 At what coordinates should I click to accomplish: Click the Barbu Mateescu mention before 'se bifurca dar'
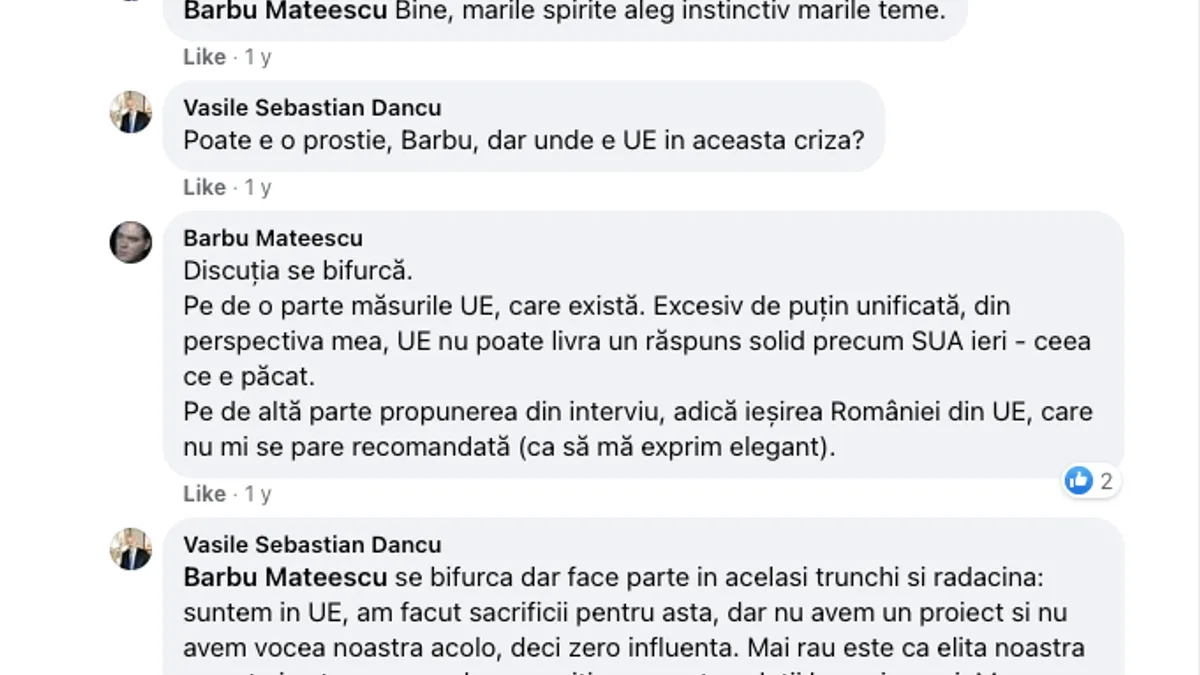point(286,577)
